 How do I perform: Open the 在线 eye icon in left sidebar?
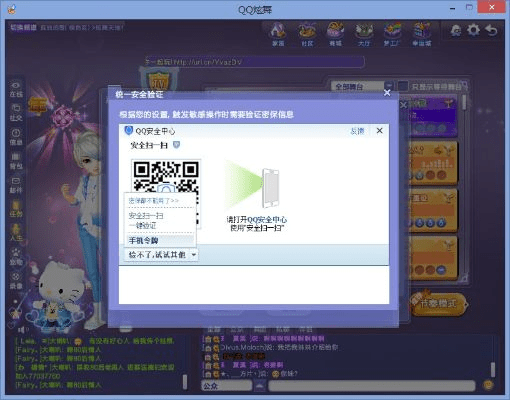(16, 89)
